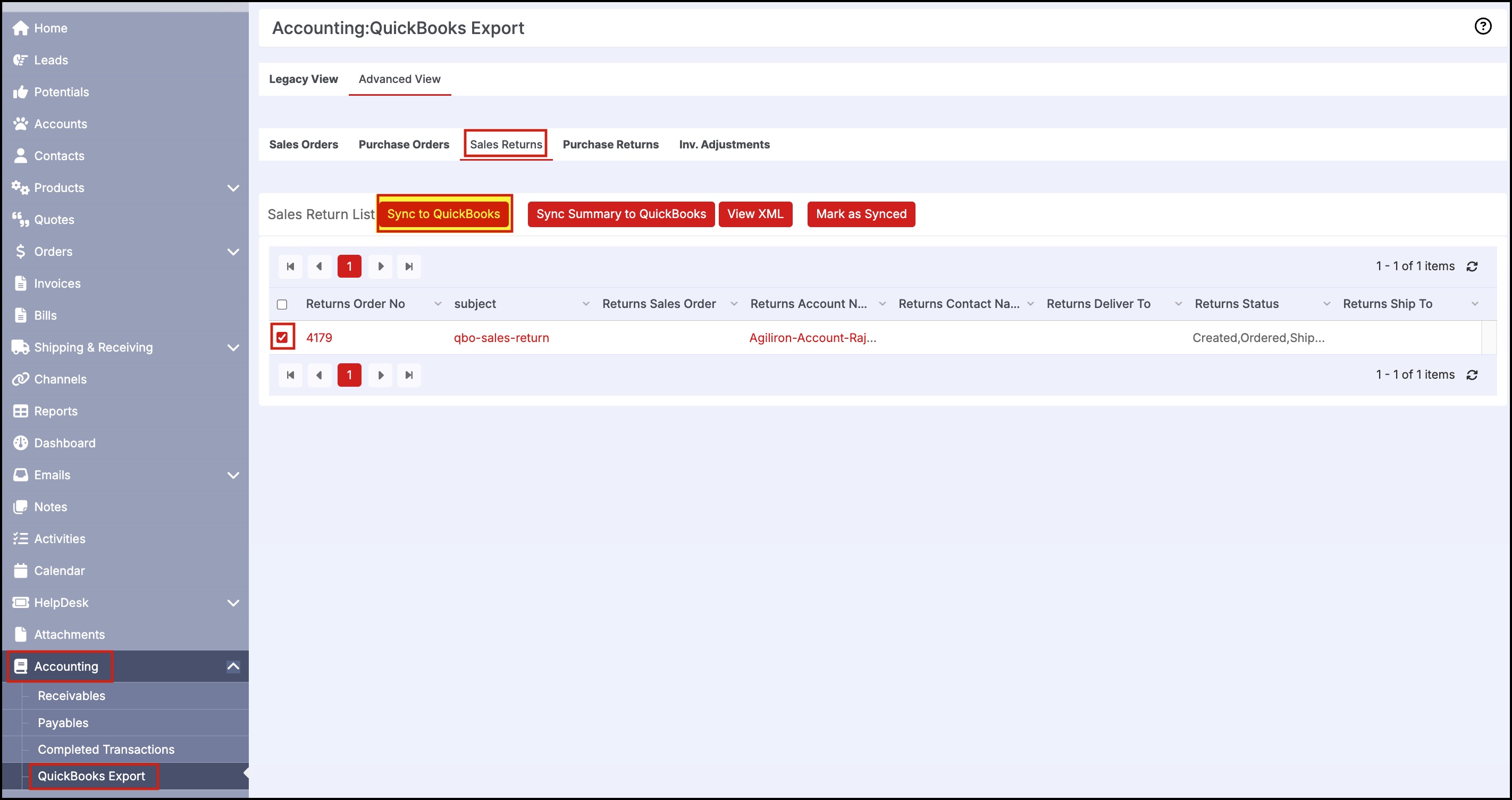Expand the Products menu chevron
This screenshot has width=1512, height=800.
233,188
